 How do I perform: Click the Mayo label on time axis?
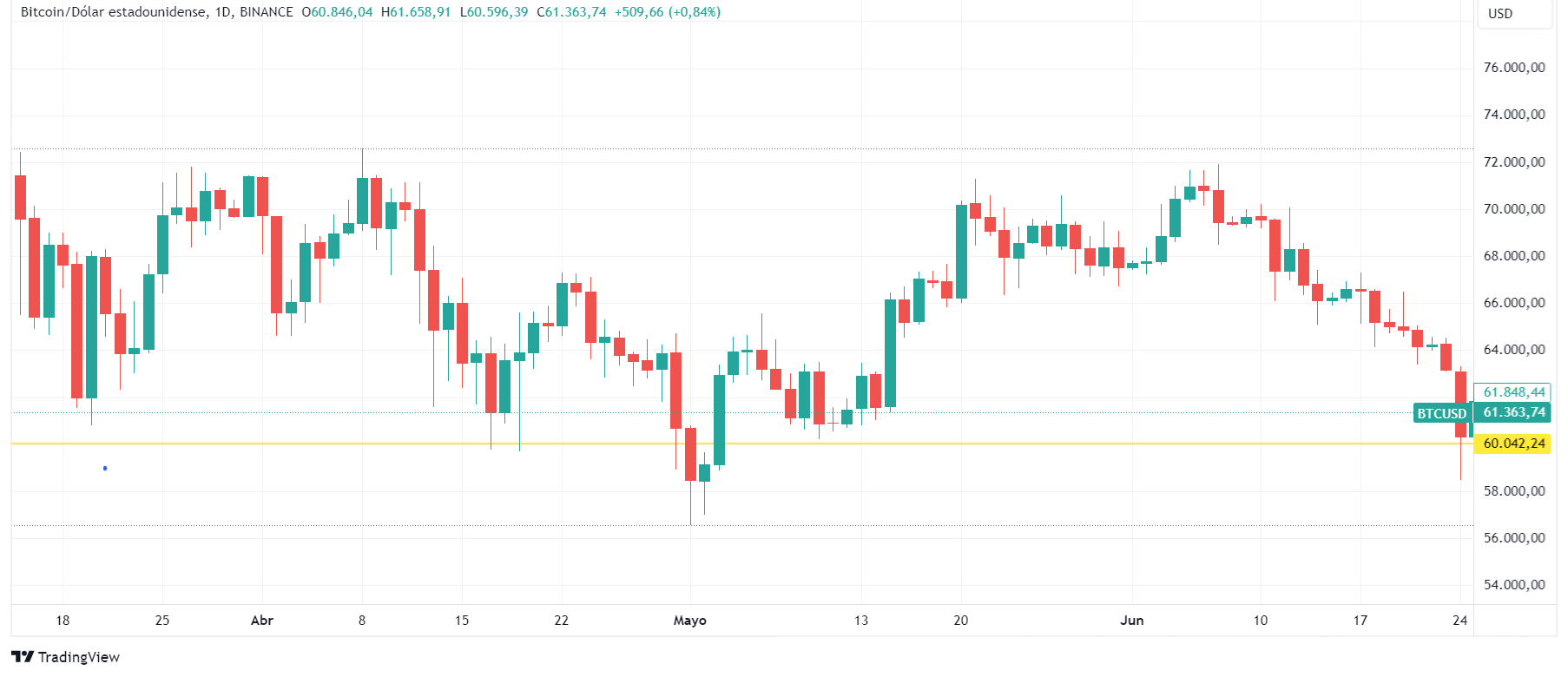point(690,621)
